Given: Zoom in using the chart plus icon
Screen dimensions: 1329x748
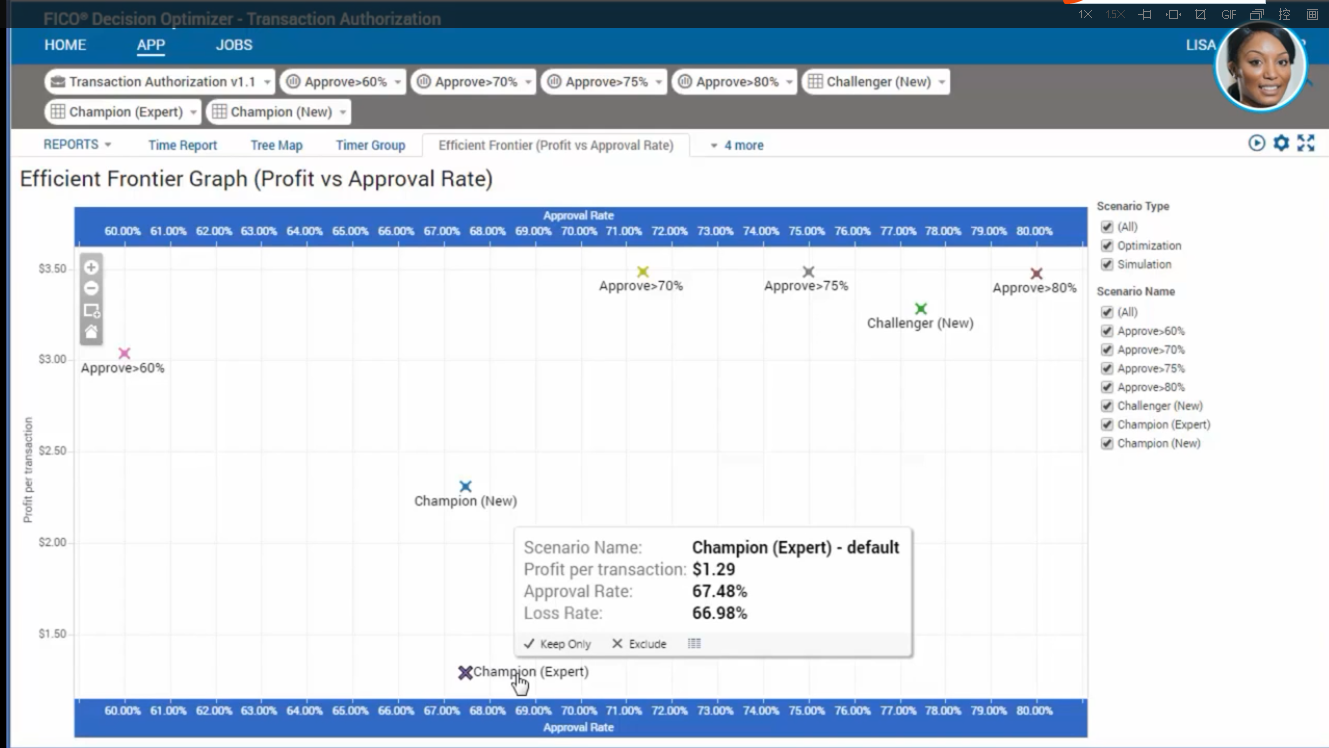Looking at the screenshot, I should click(91, 267).
